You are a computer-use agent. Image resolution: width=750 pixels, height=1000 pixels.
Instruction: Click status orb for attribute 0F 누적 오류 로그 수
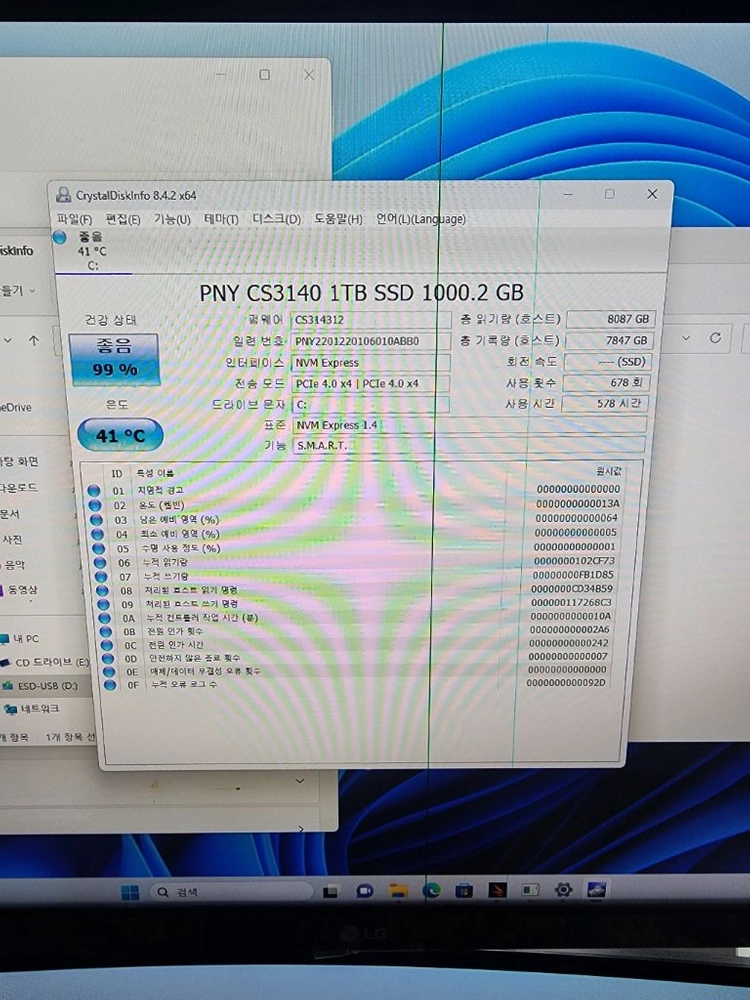pyautogui.click(x=110, y=685)
